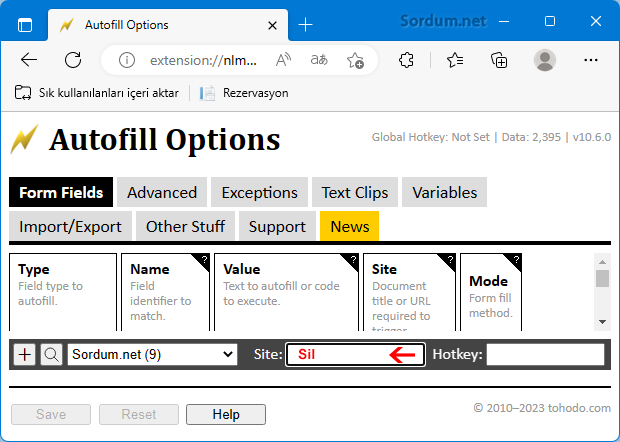Image resolution: width=620 pixels, height=442 pixels.
Task: Open the Extensions puzzle icon
Action: pos(406,60)
